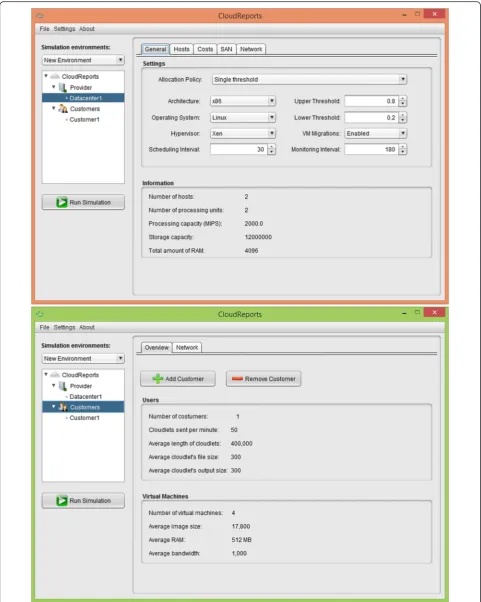Open the VM Migrations dropdown showing Enabled

click(x=375, y=133)
